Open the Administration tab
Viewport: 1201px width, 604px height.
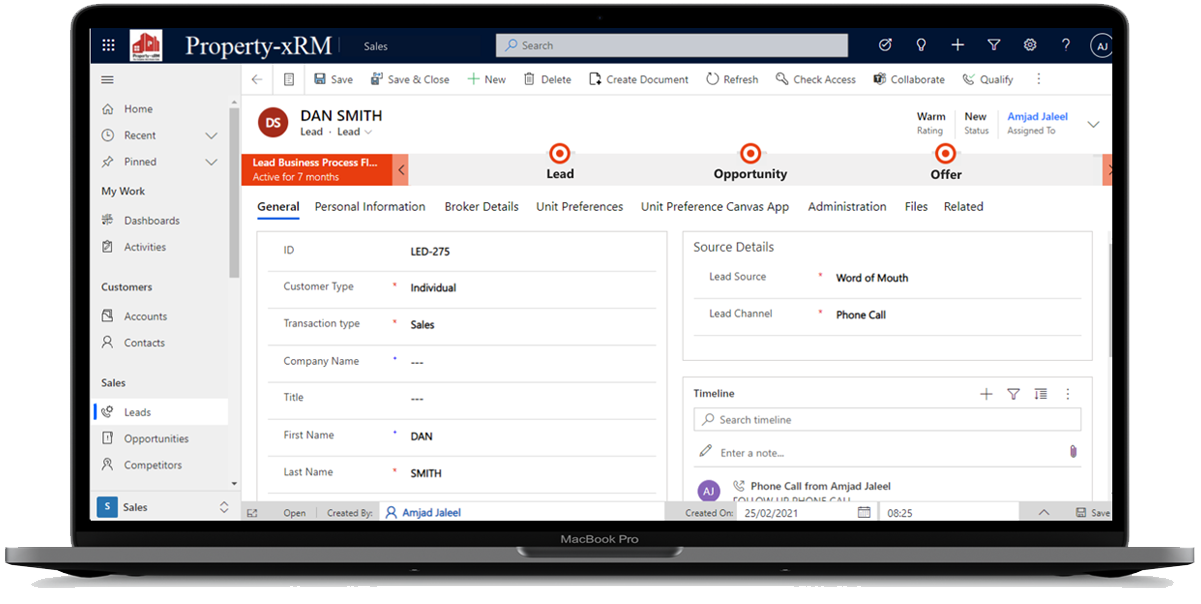pos(847,207)
